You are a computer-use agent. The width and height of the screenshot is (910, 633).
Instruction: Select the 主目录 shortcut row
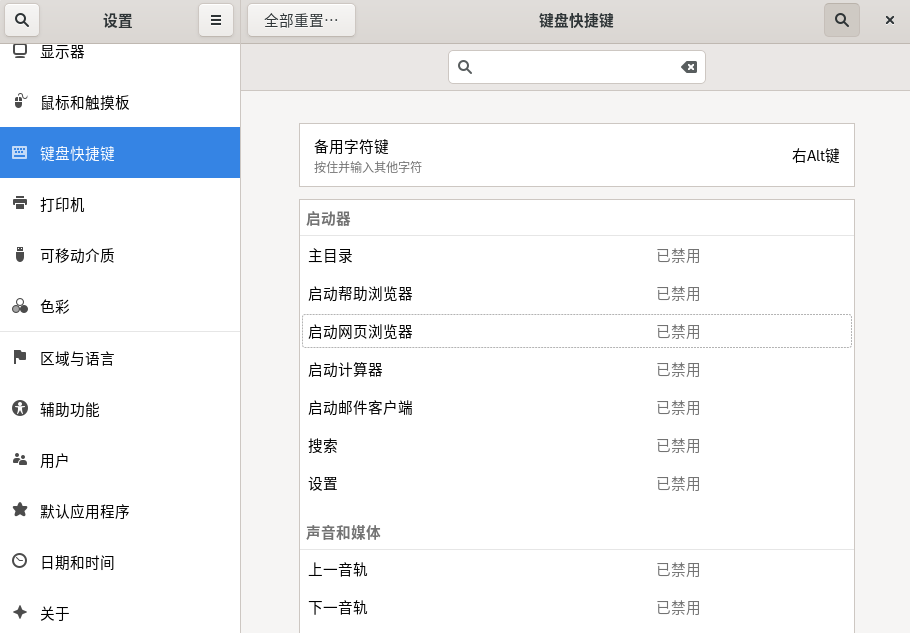(x=576, y=256)
